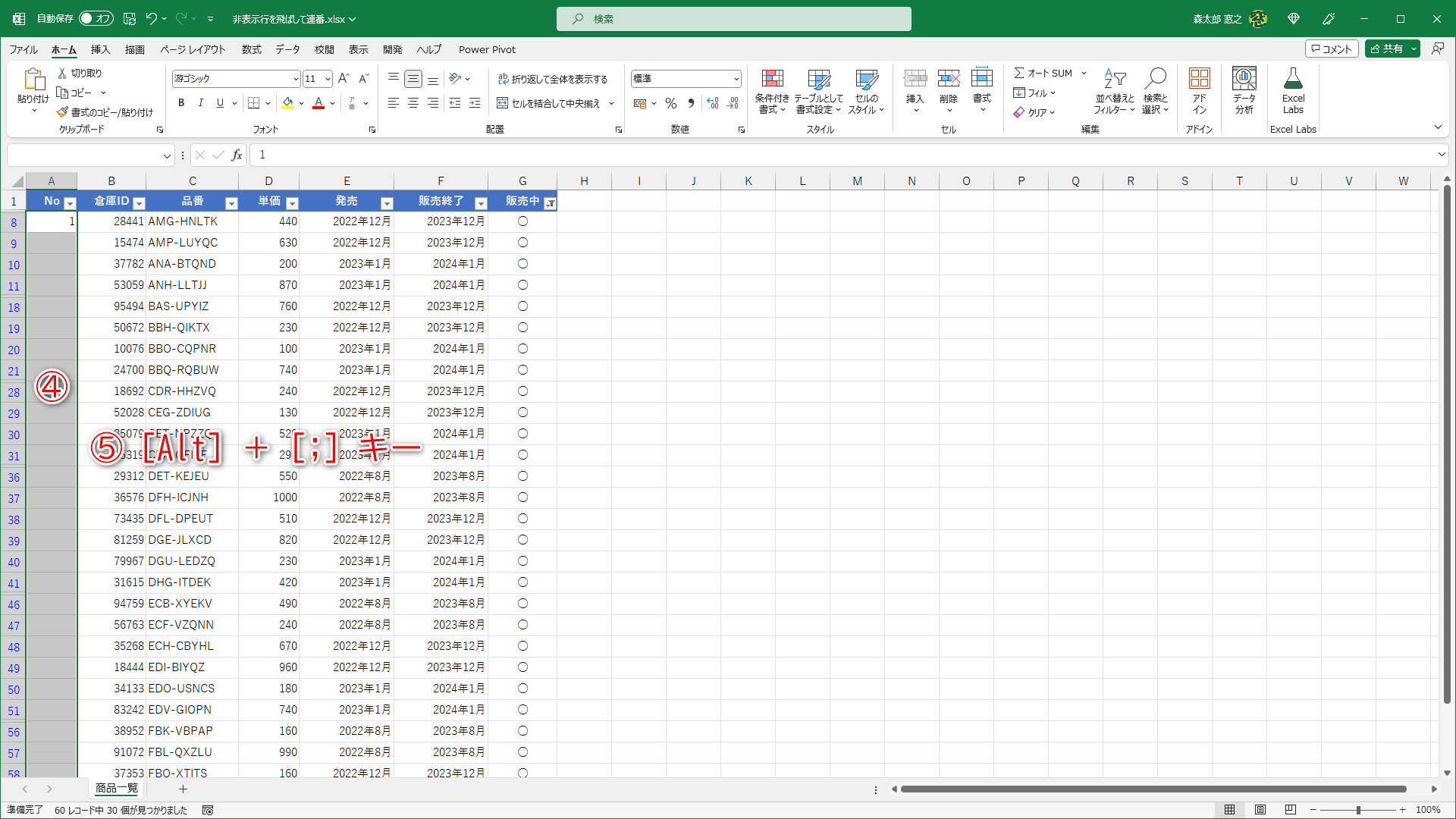
Task: Click the Merge and Center icon
Action: (503, 103)
